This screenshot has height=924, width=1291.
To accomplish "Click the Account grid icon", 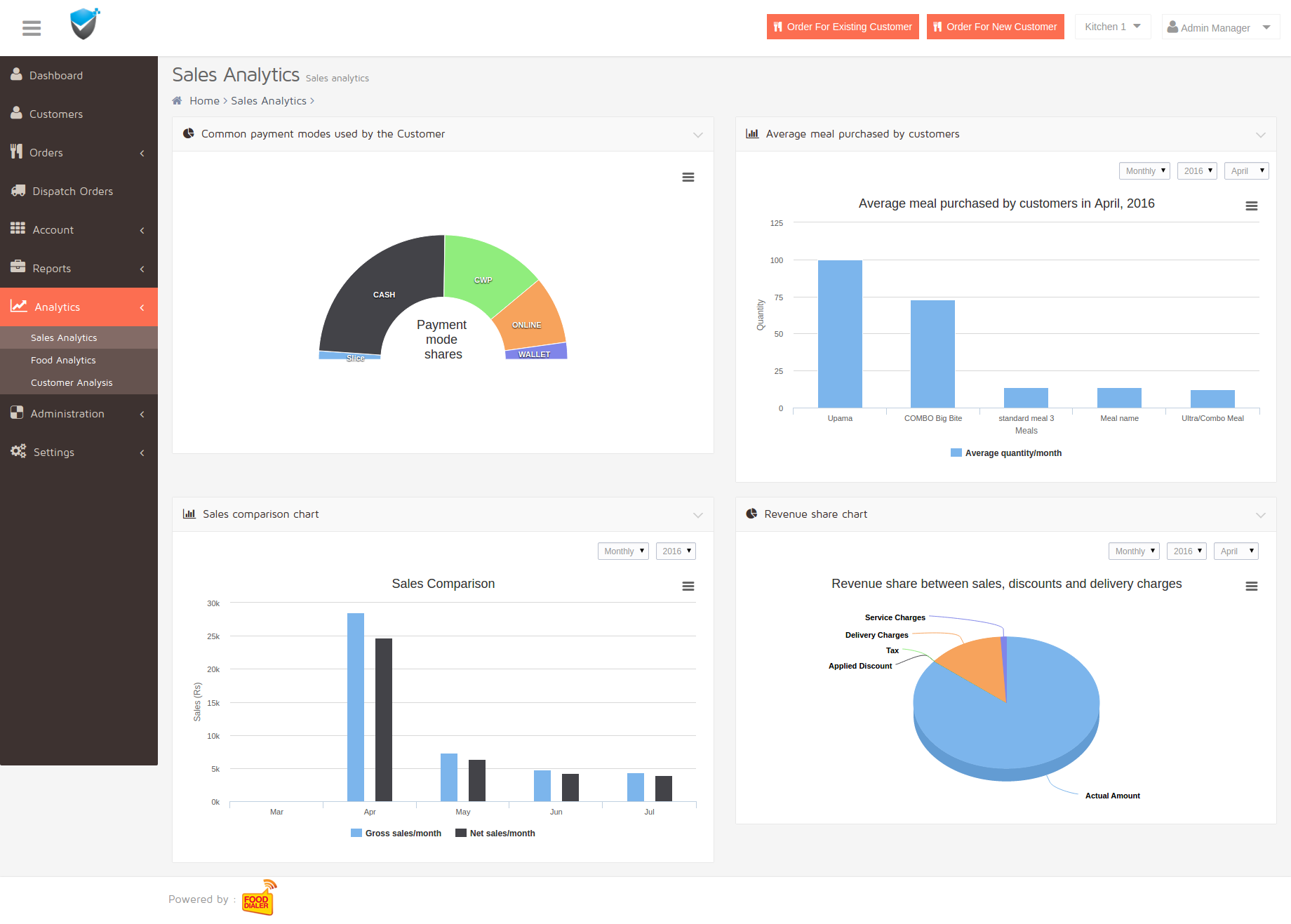I will (x=18, y=229).
